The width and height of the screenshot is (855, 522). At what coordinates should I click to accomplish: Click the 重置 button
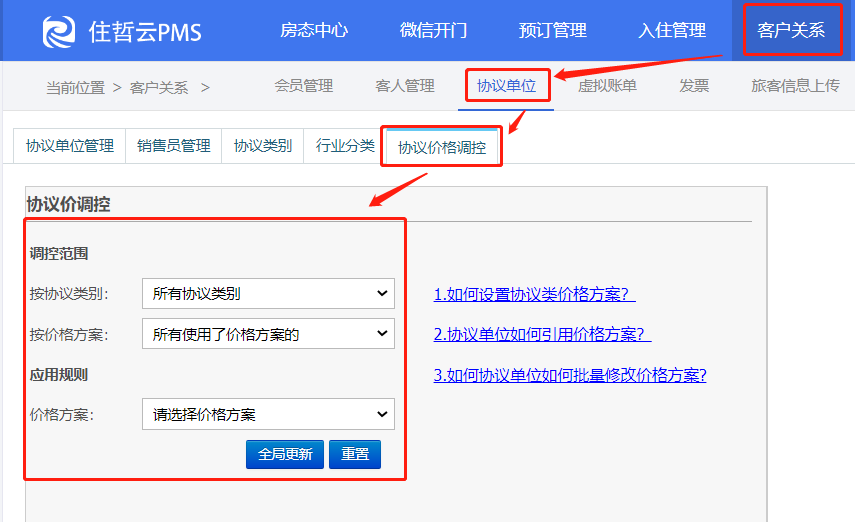point(355,454)
